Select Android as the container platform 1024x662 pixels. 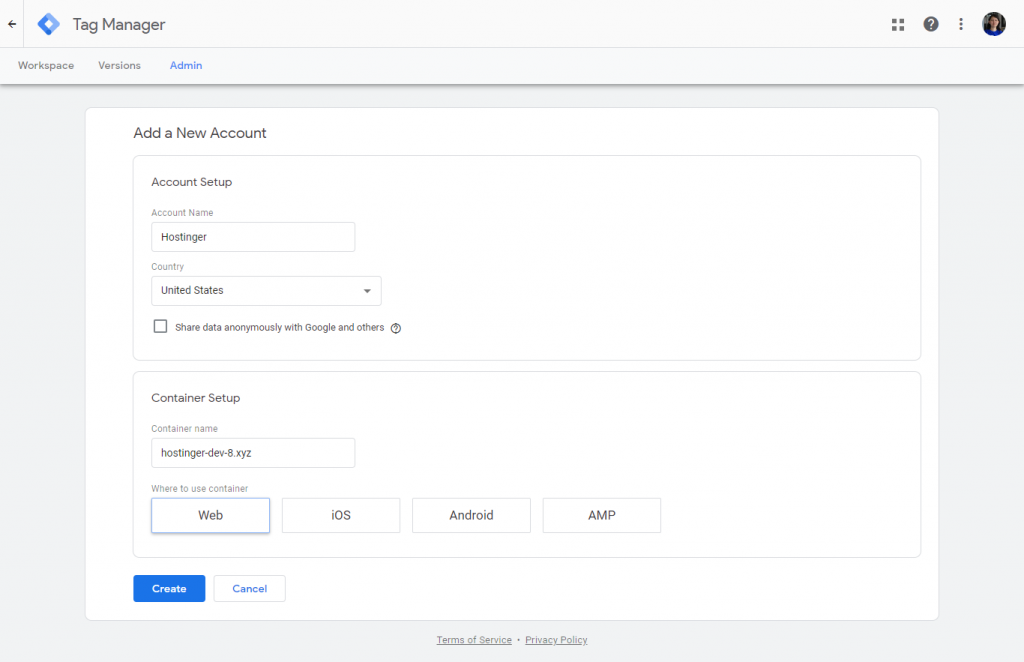tap(471, 515)
